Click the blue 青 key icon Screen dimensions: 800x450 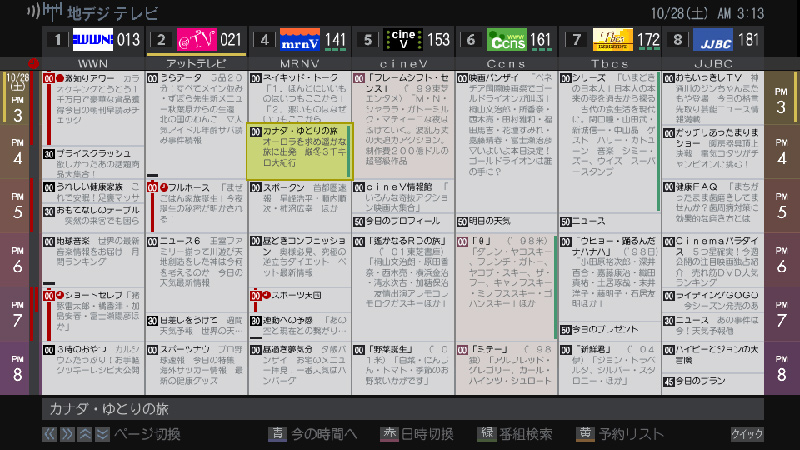point(277,434)
